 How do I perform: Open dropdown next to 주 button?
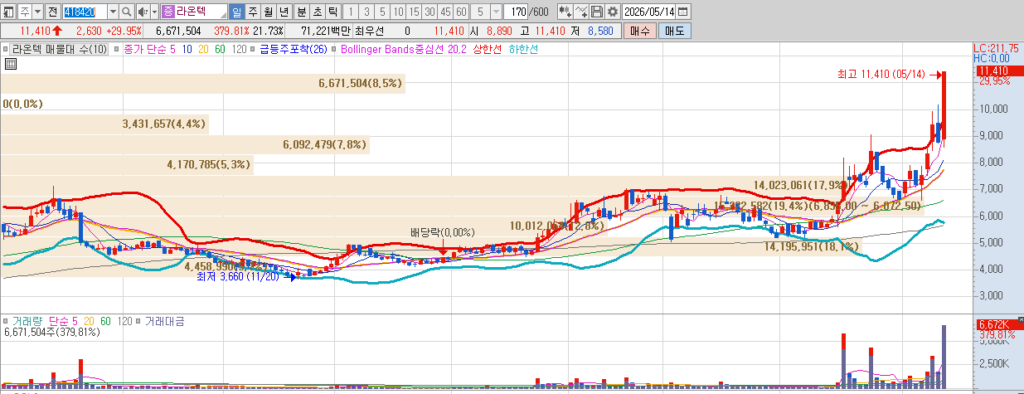[37, 12]
